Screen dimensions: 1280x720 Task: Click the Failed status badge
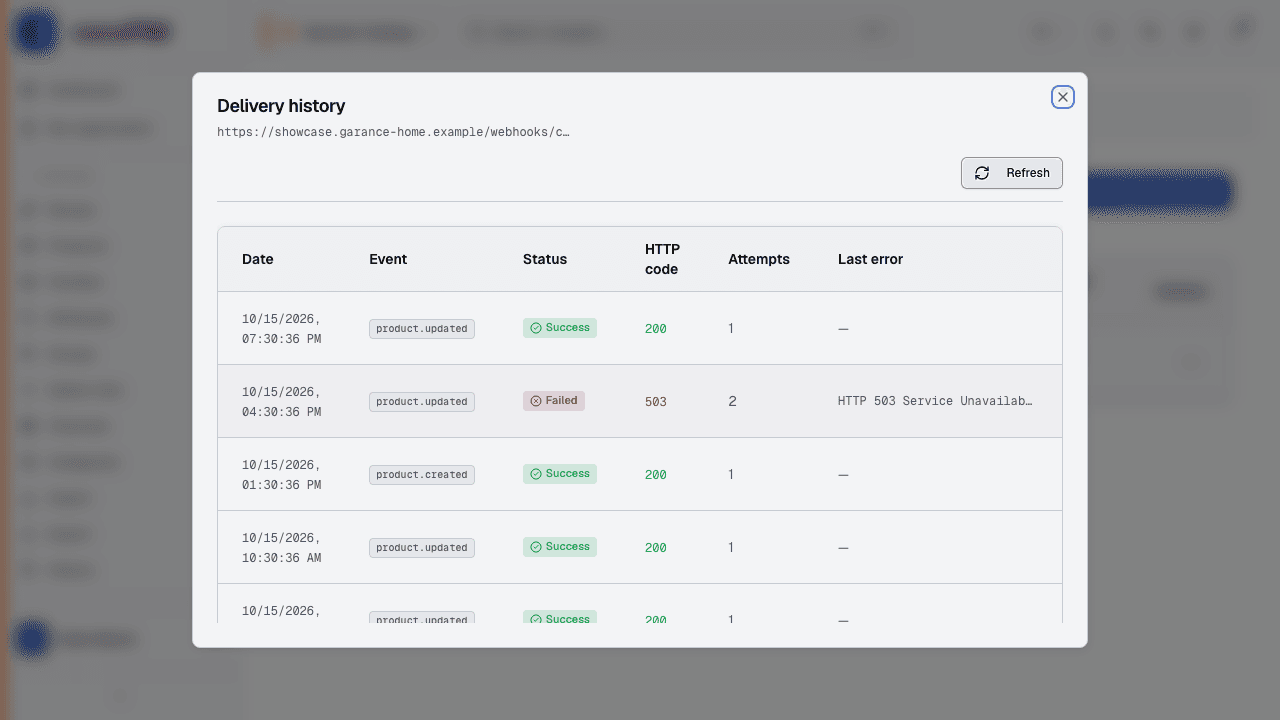tap(554, 401)
